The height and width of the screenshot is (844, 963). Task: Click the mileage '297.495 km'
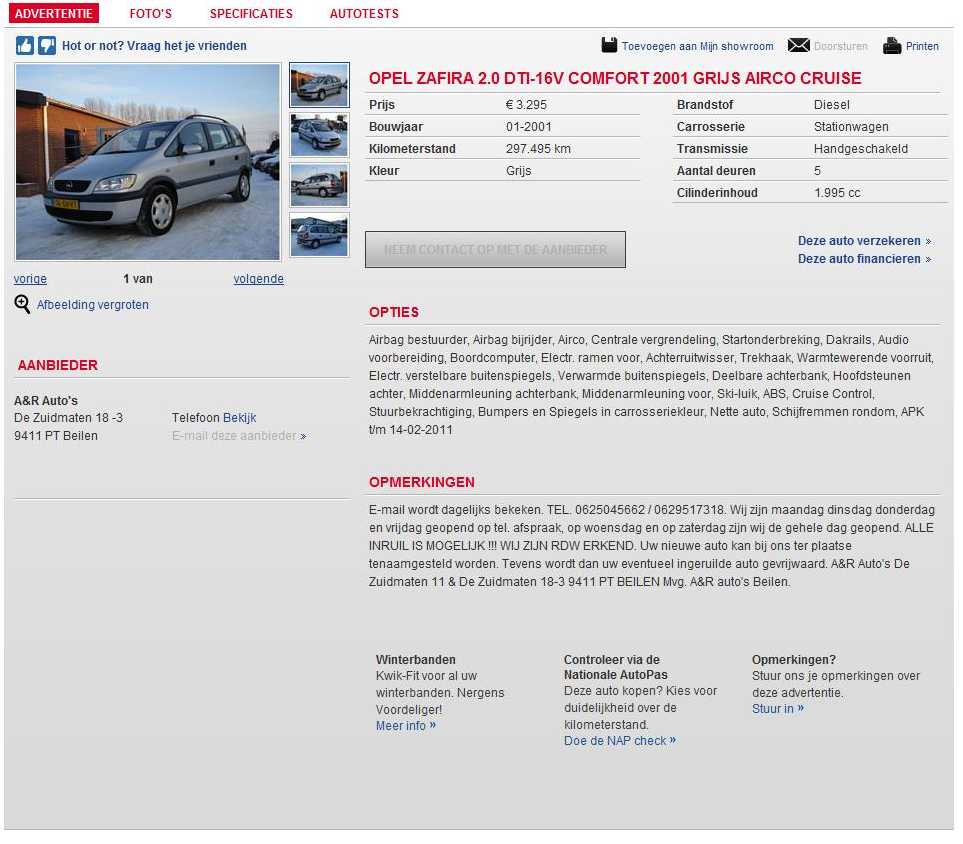click(539, 149)
